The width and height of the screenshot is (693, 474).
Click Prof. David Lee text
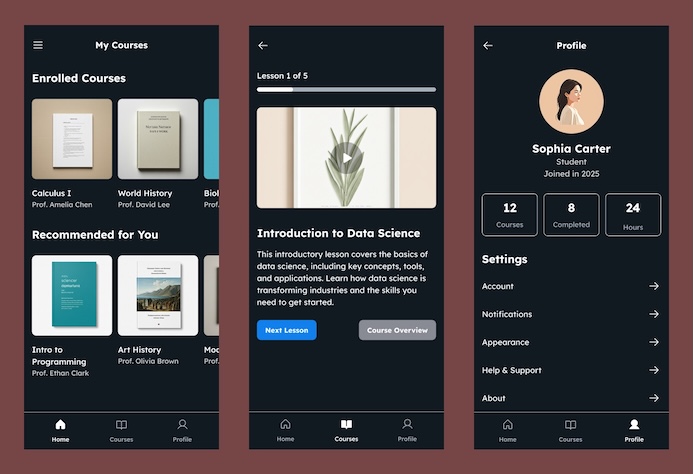click(x=144, y=204)
